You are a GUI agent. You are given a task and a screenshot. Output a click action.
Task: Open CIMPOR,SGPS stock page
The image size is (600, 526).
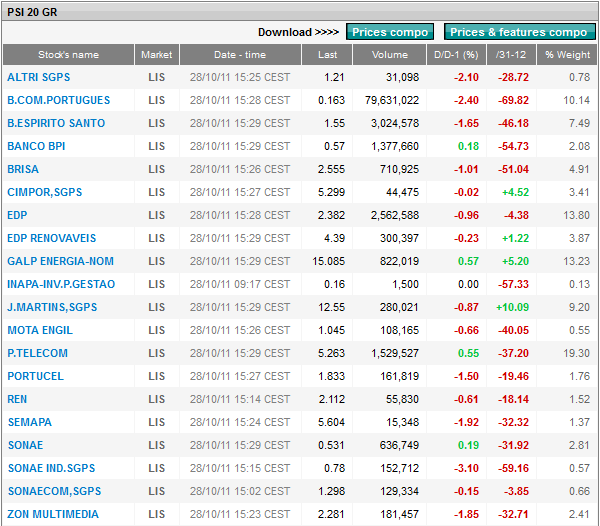click(44, 192)
